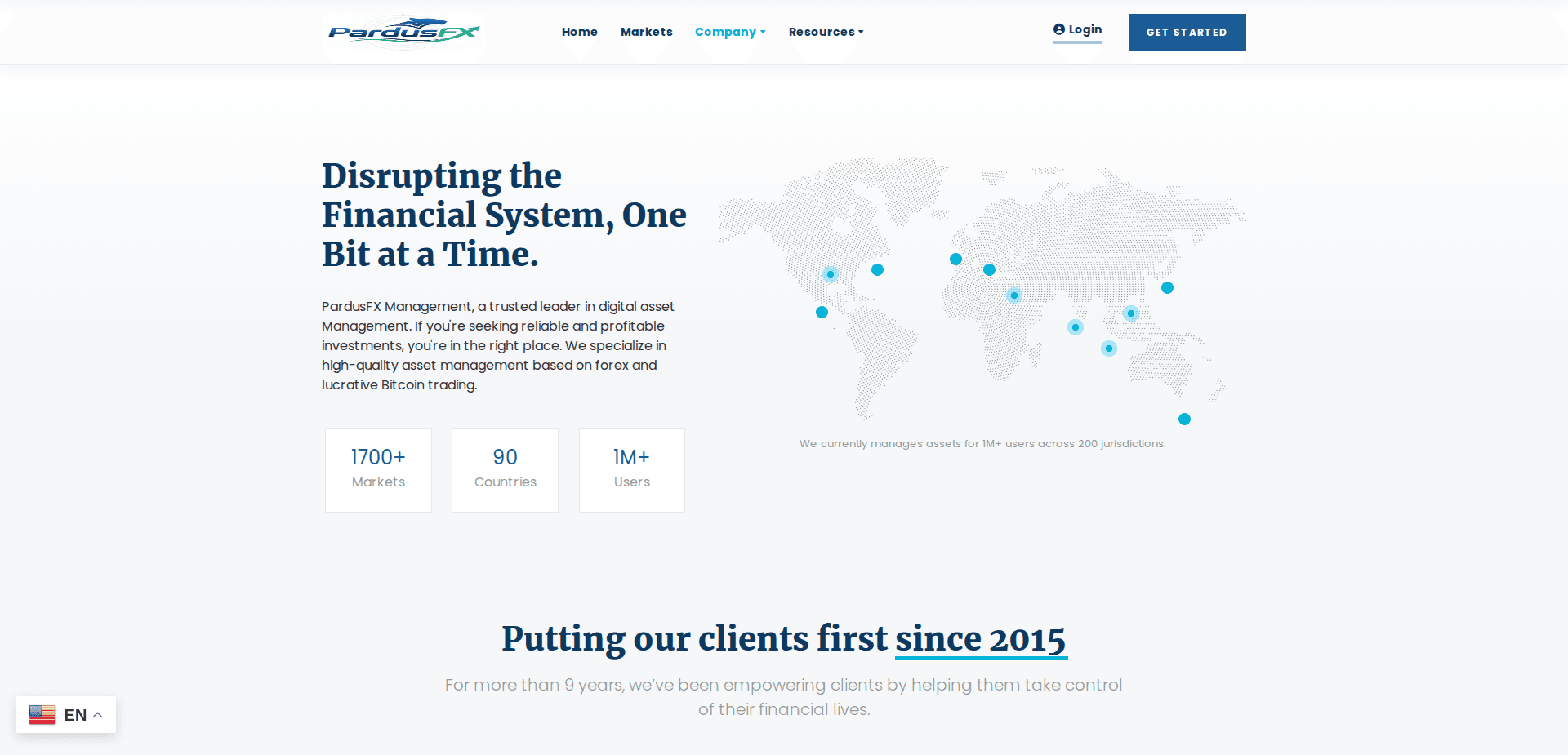Image resolution: width=1568 pixels, height=755 pixels.
Task: Click the GET STARTED button
Action: [1187, 32]
